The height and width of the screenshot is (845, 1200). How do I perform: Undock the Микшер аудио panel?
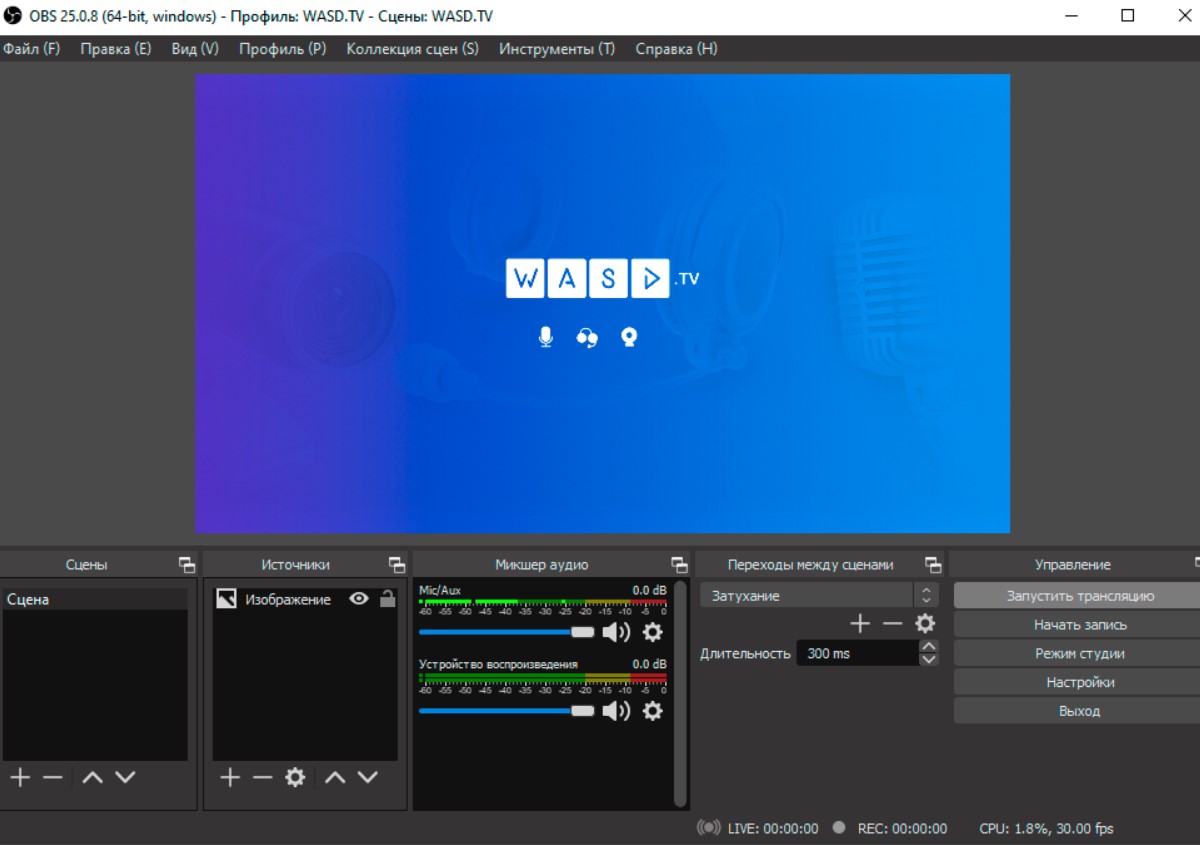point(679,565)
